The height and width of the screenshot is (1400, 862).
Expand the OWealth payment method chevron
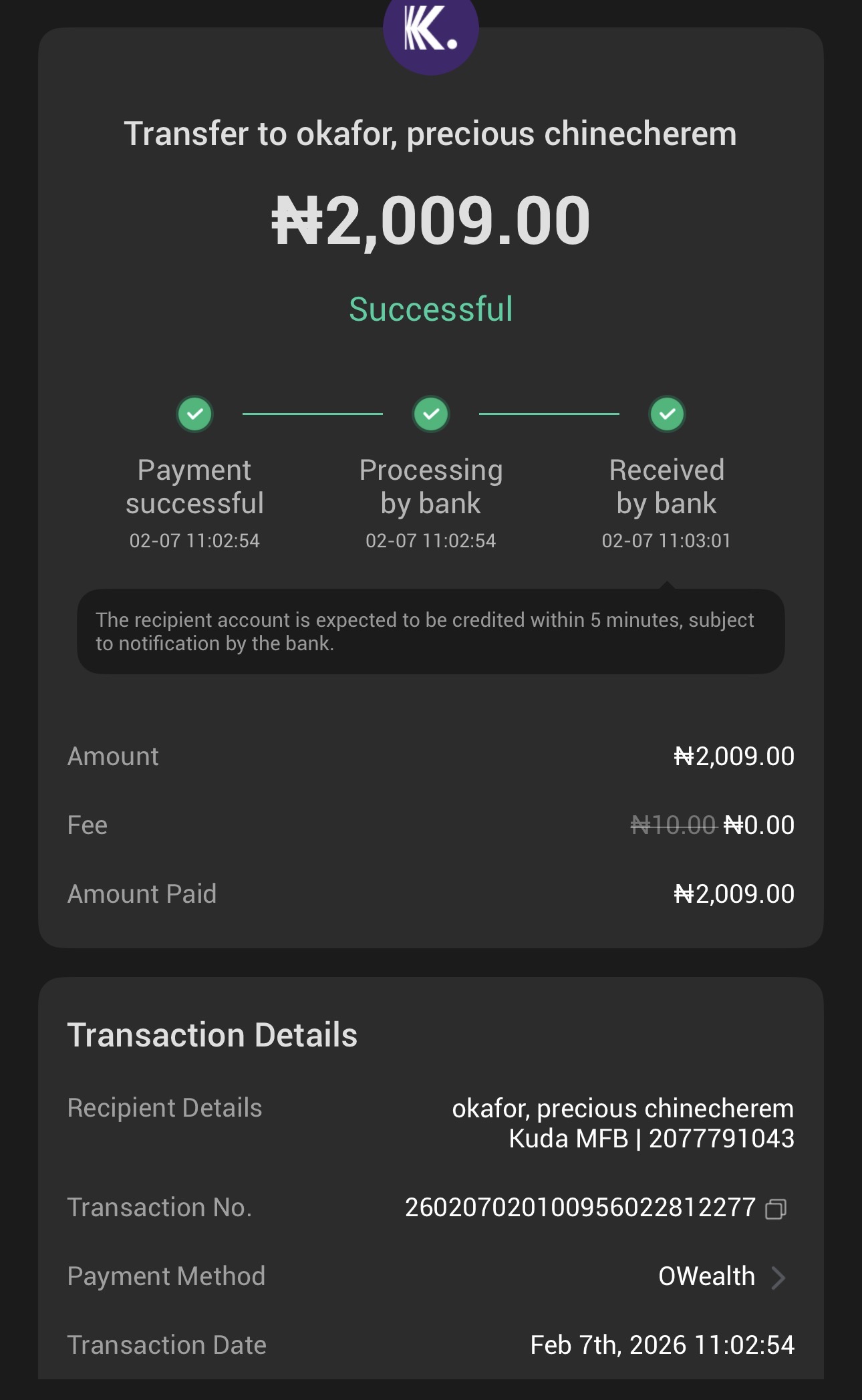point(778,1277)
